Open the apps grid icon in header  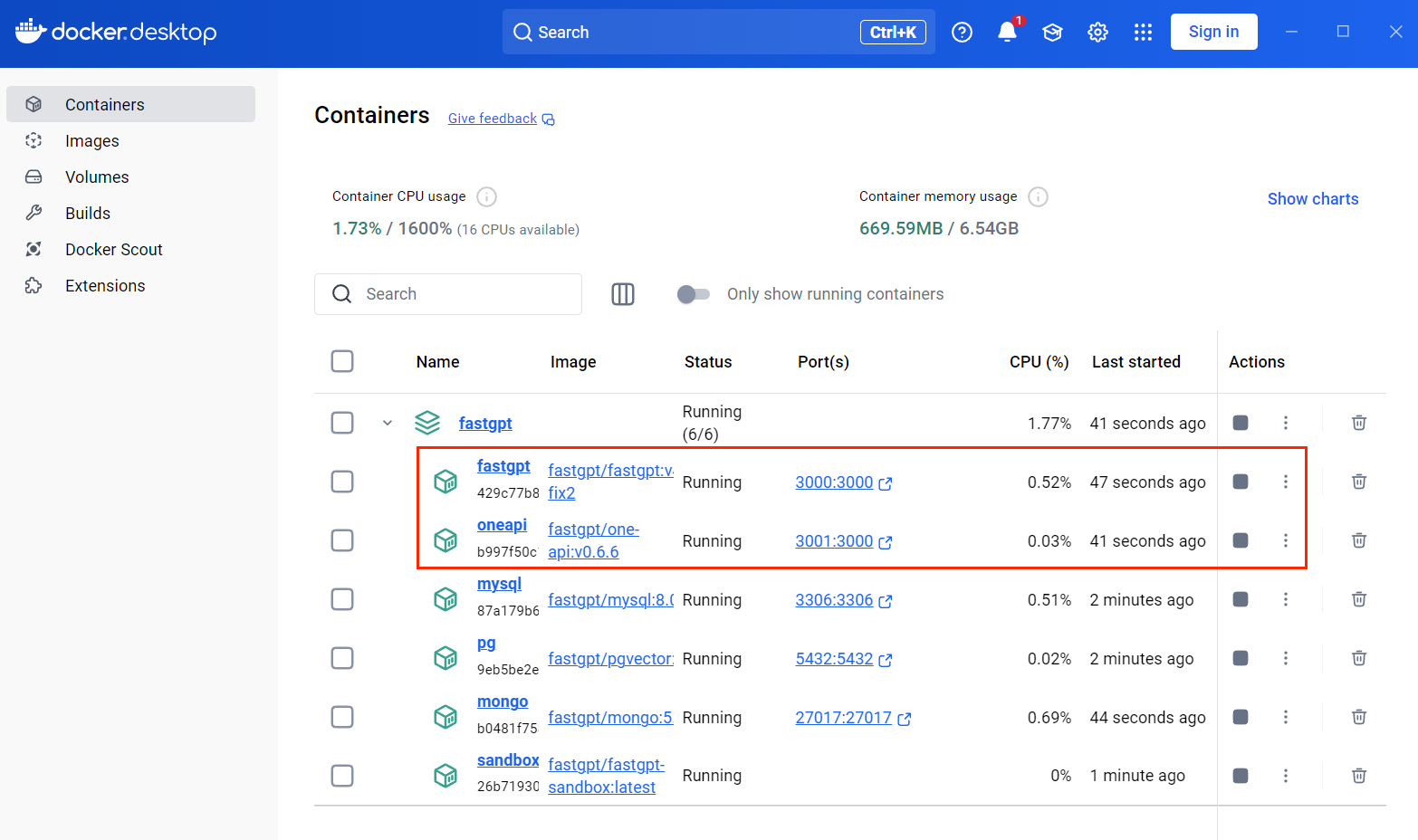1143,33
